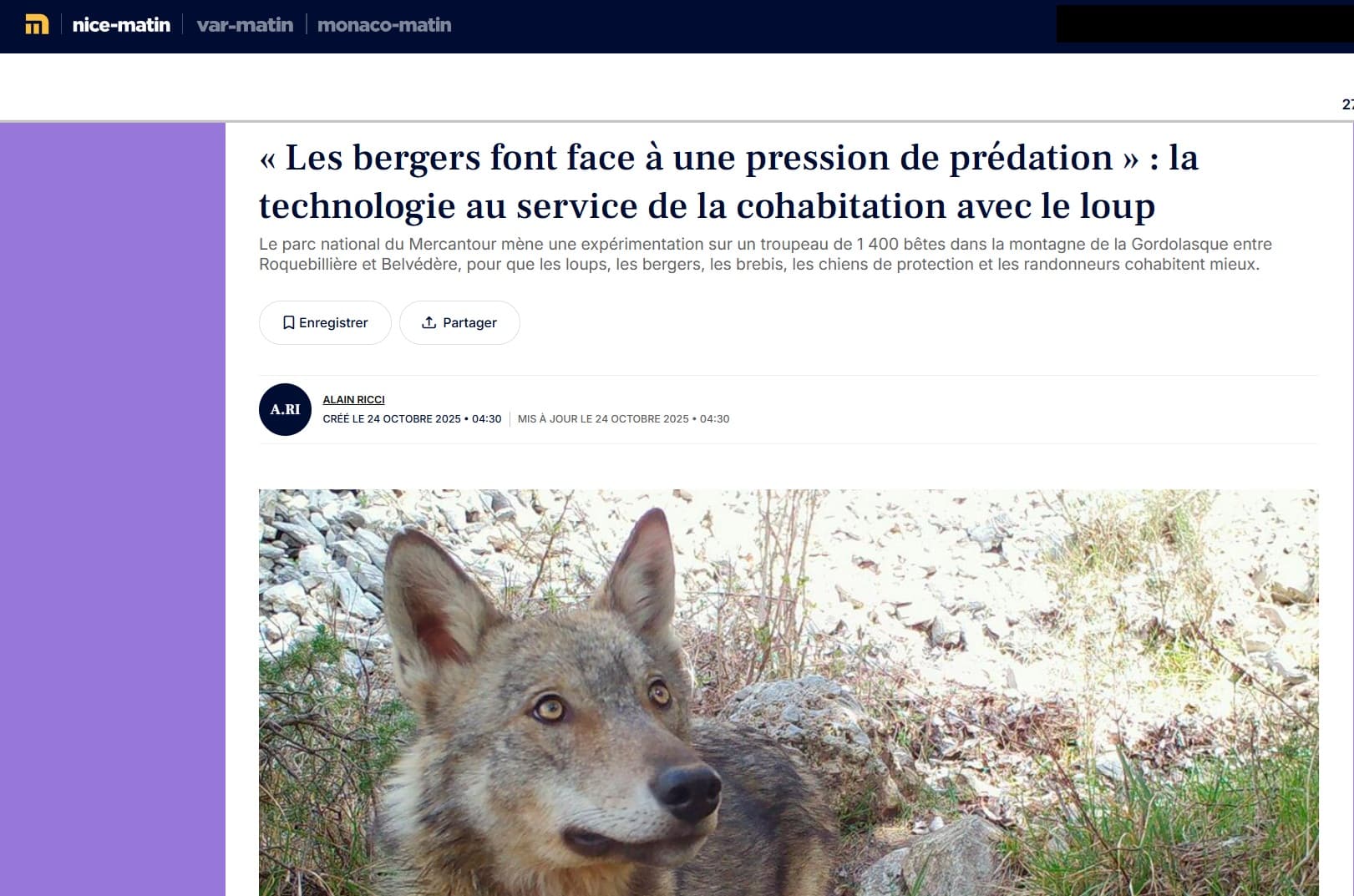Switch to the var-matin edition
This screenshot has width=1354, height=896.
[245, 25]
